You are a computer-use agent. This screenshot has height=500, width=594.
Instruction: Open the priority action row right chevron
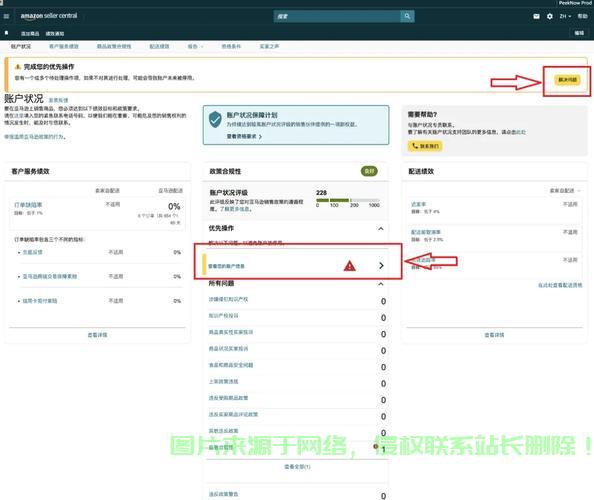[x=381, y=266]
